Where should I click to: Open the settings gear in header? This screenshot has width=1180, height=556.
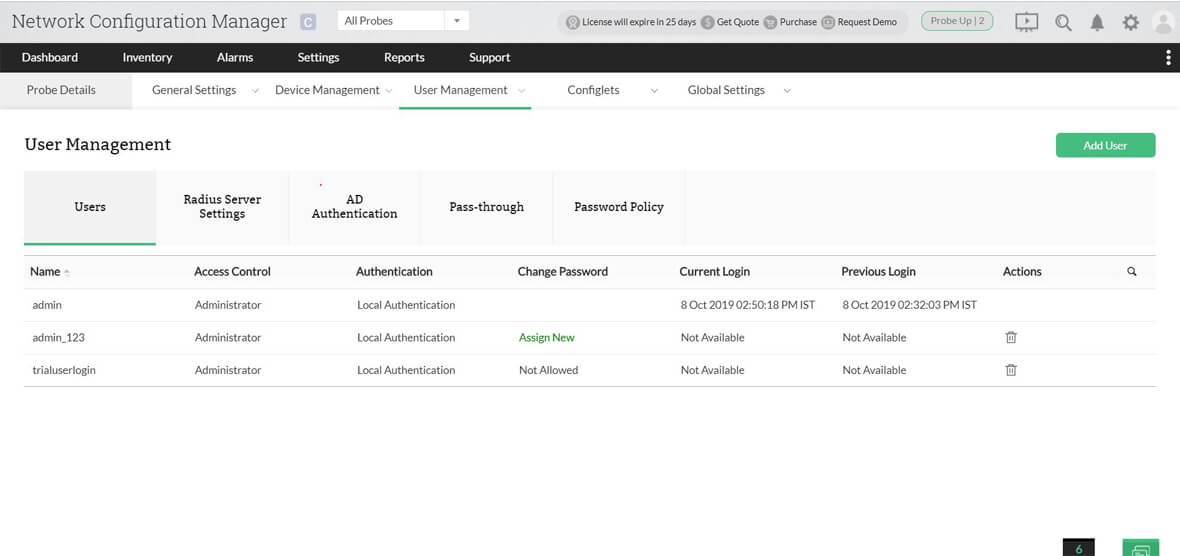click(1130, 22)
